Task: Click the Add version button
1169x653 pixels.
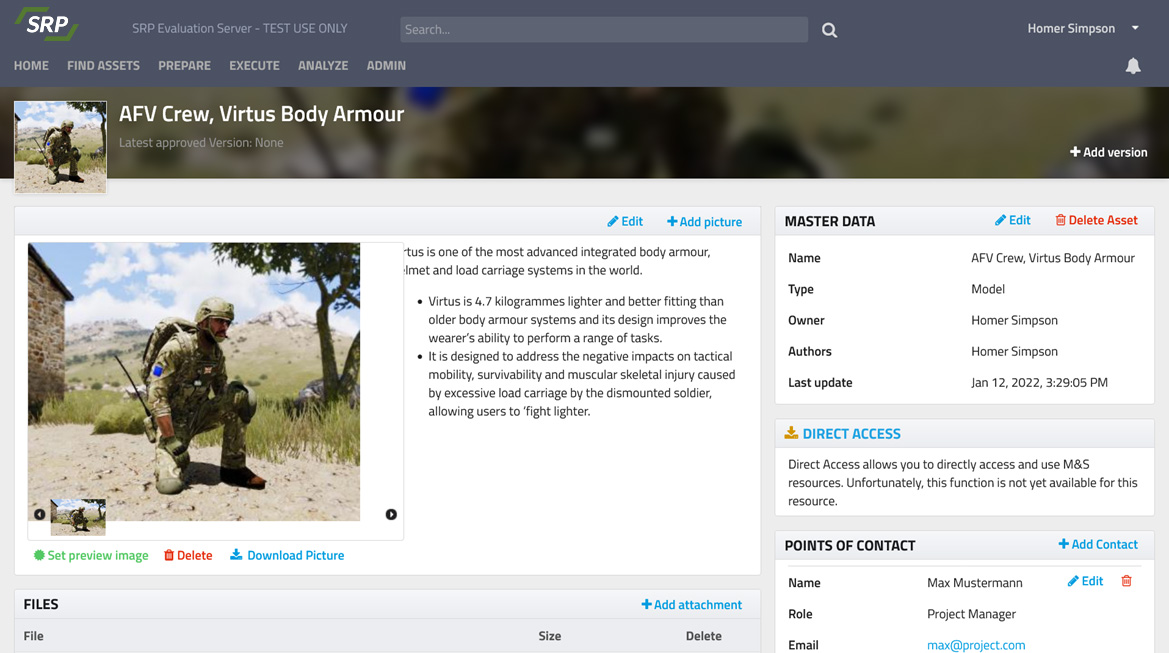Action: pyautogui.click(x=1109, y=152)
